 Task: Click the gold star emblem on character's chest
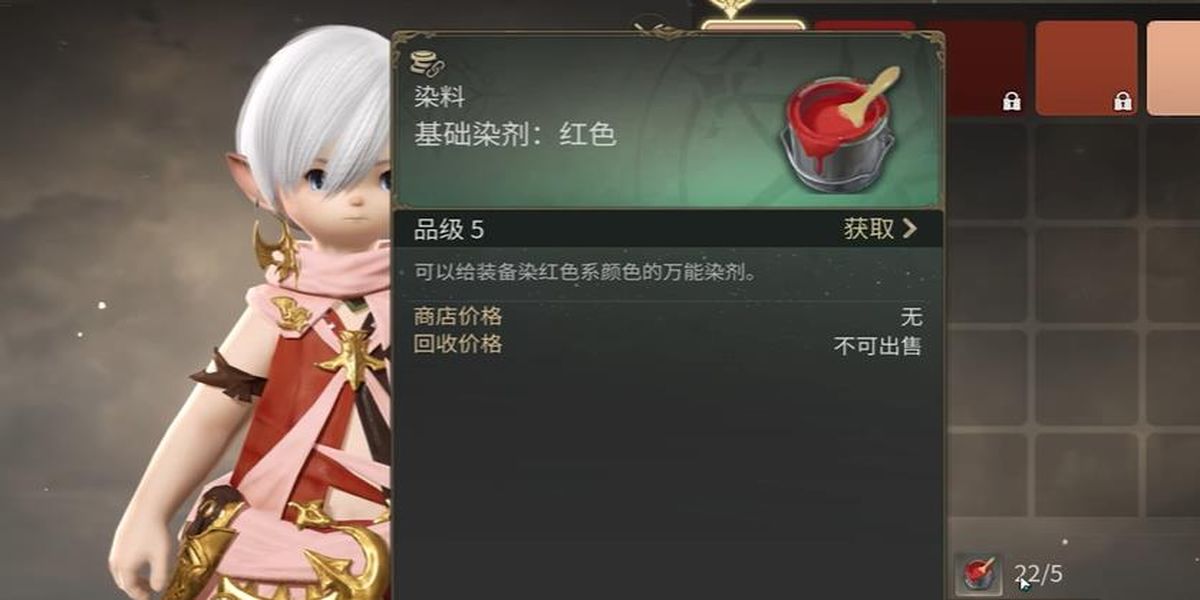pyautogui.click(x=353, y=355)
